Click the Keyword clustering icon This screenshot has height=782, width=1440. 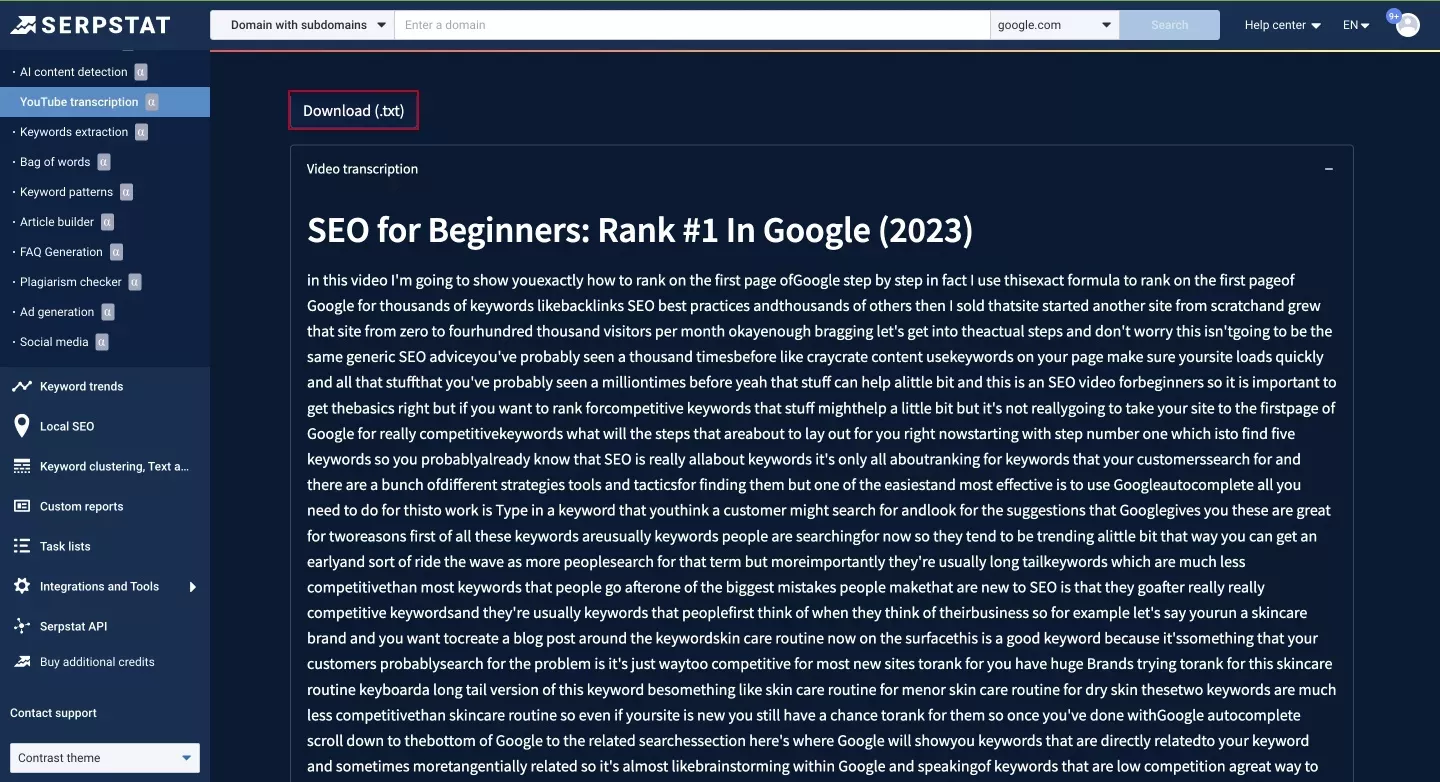coord(21,466)
